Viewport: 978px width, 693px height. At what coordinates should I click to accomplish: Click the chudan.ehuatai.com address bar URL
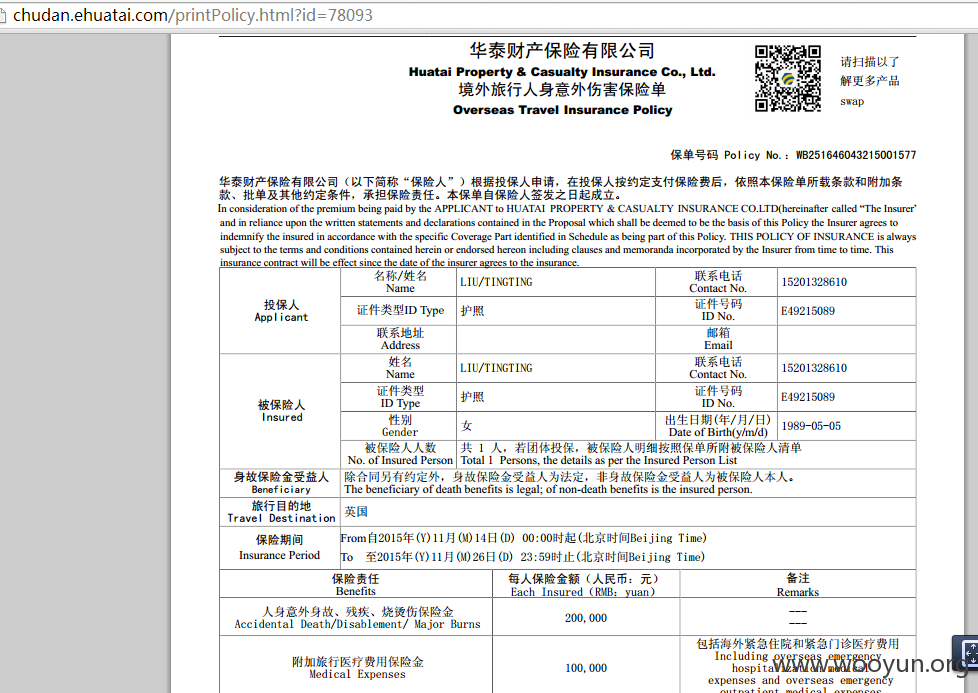pyautogui.click(x=193, y=15)
